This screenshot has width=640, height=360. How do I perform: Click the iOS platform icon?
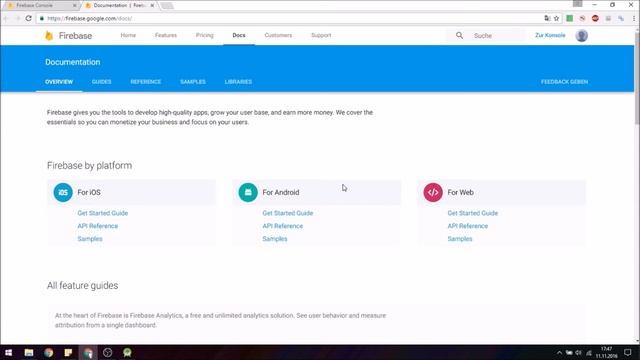click(63, 192)
